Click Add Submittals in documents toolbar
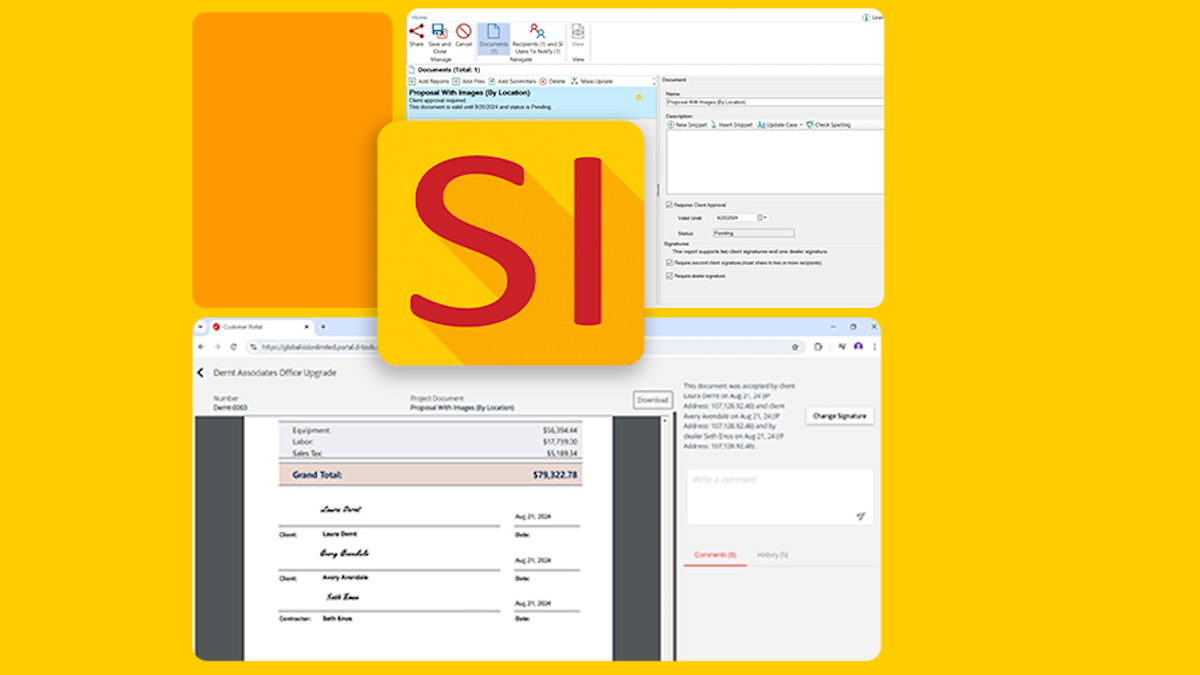The width and height of the screenshot is (1200, 675). [512, 81]
